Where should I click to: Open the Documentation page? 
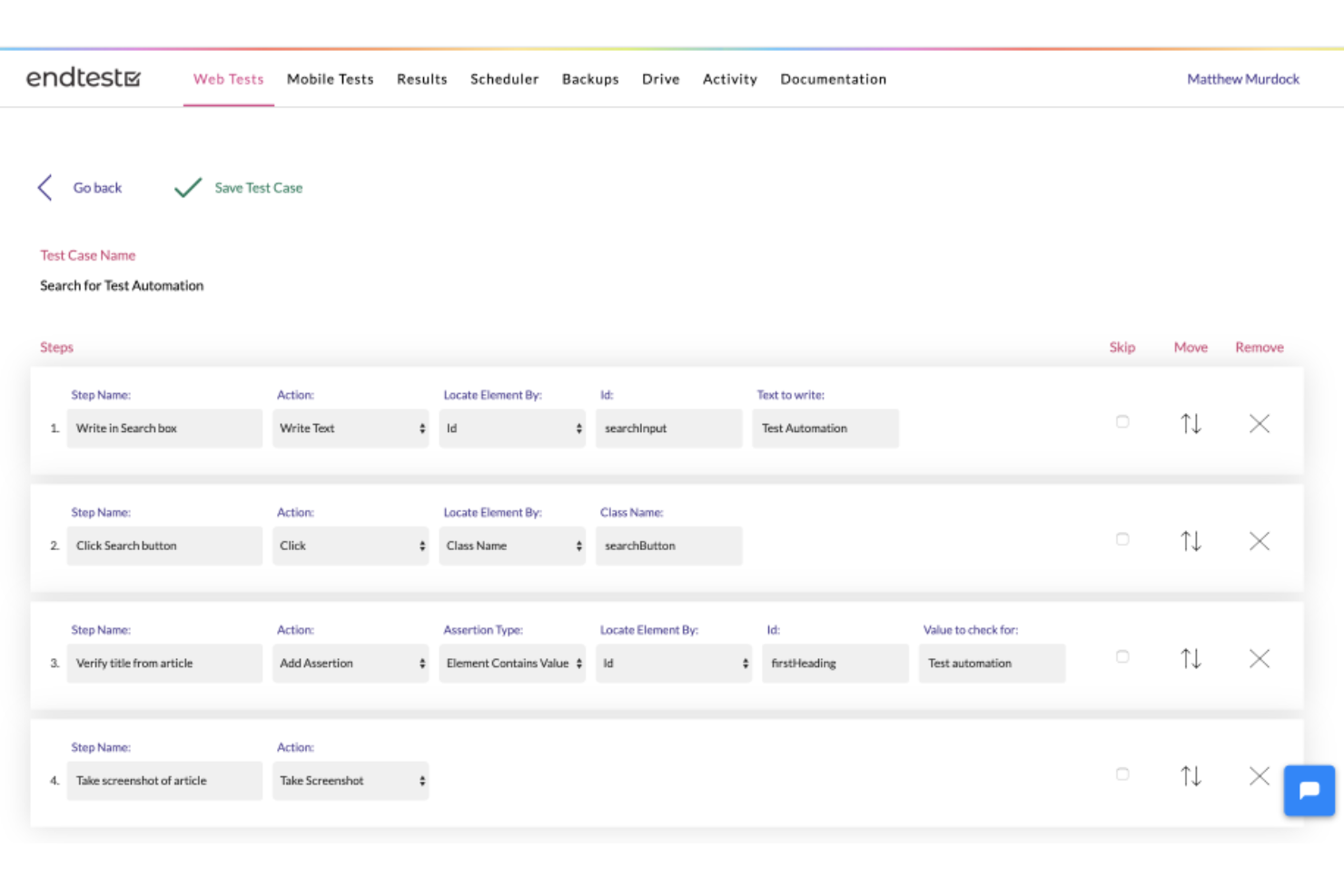[833, 79]
